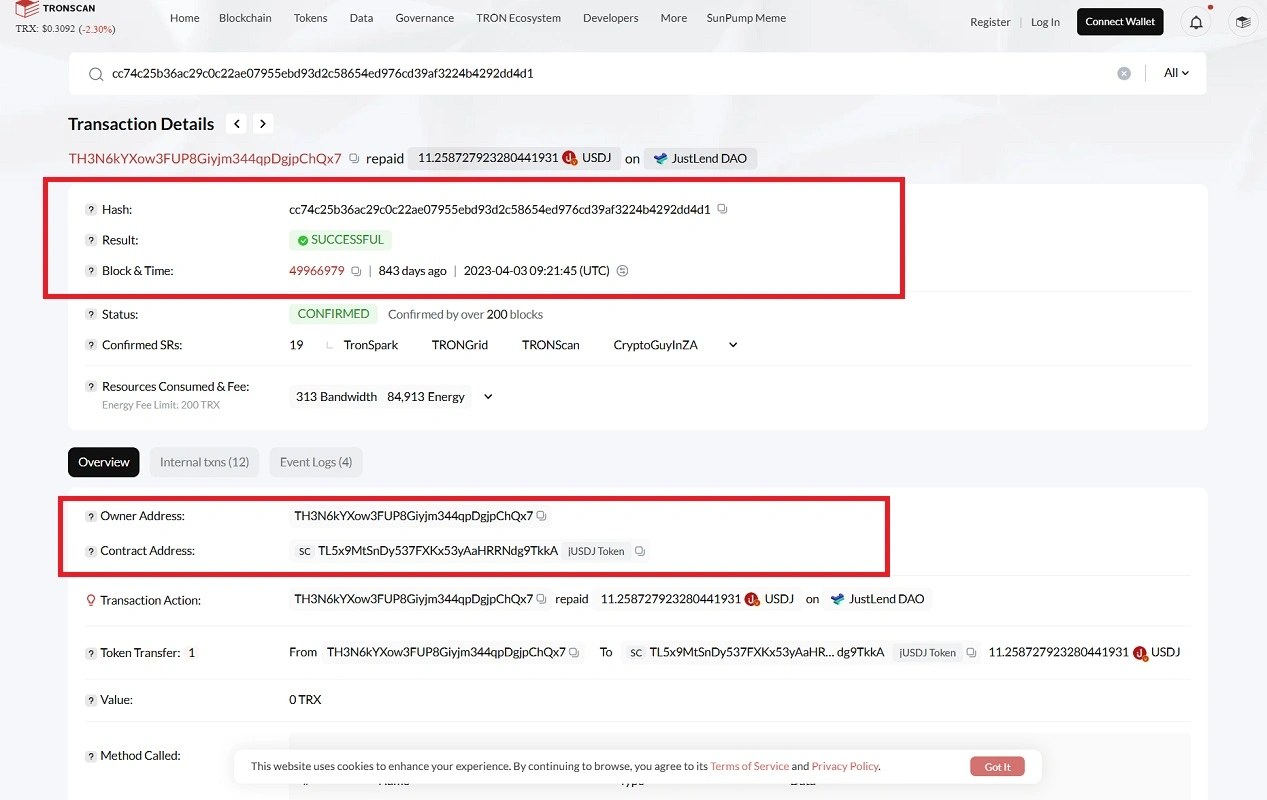Click the TRONGrid super representative
This screenshot has width=1267, height=800.
tap(460, 345)
